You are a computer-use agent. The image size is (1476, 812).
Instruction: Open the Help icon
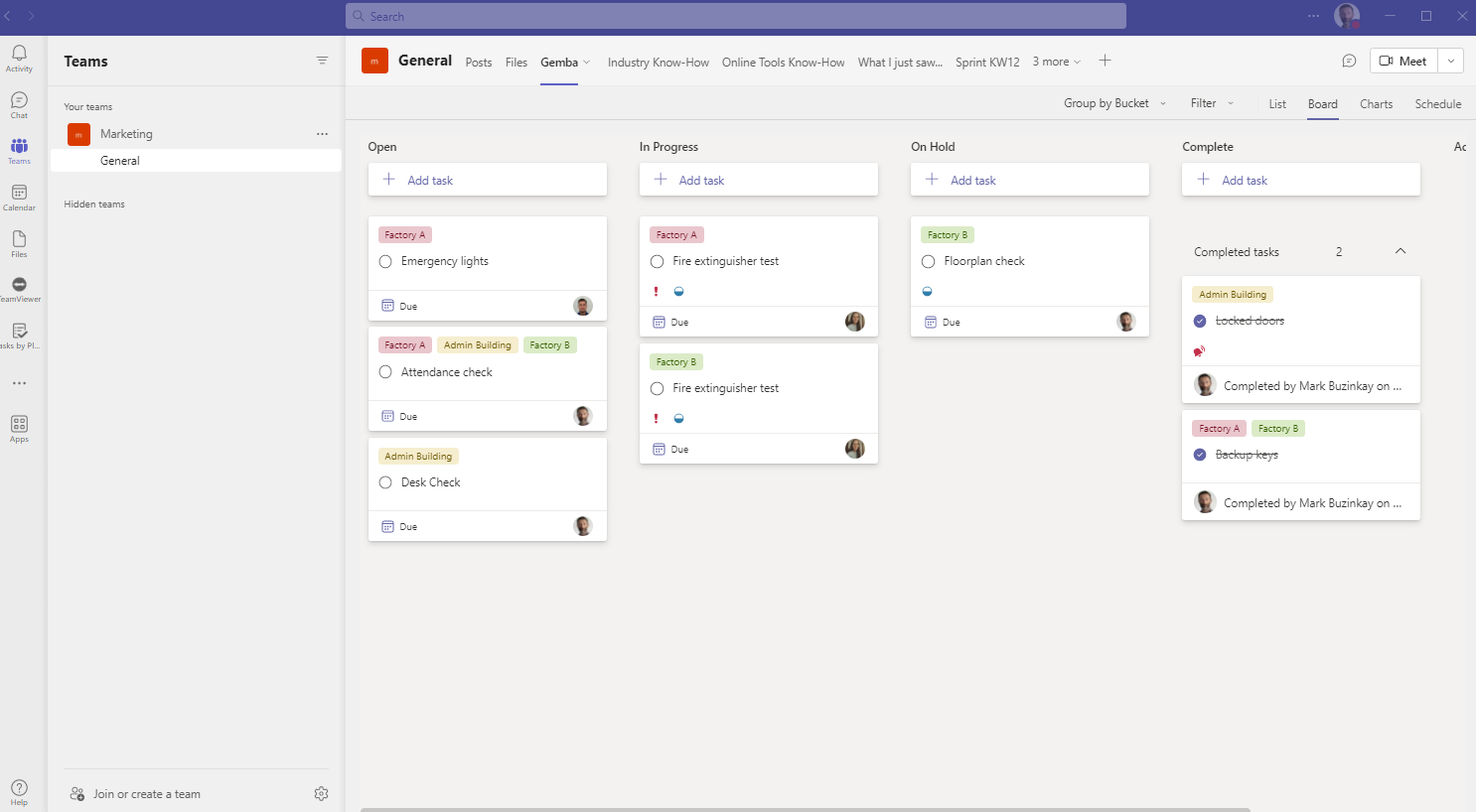19,792
